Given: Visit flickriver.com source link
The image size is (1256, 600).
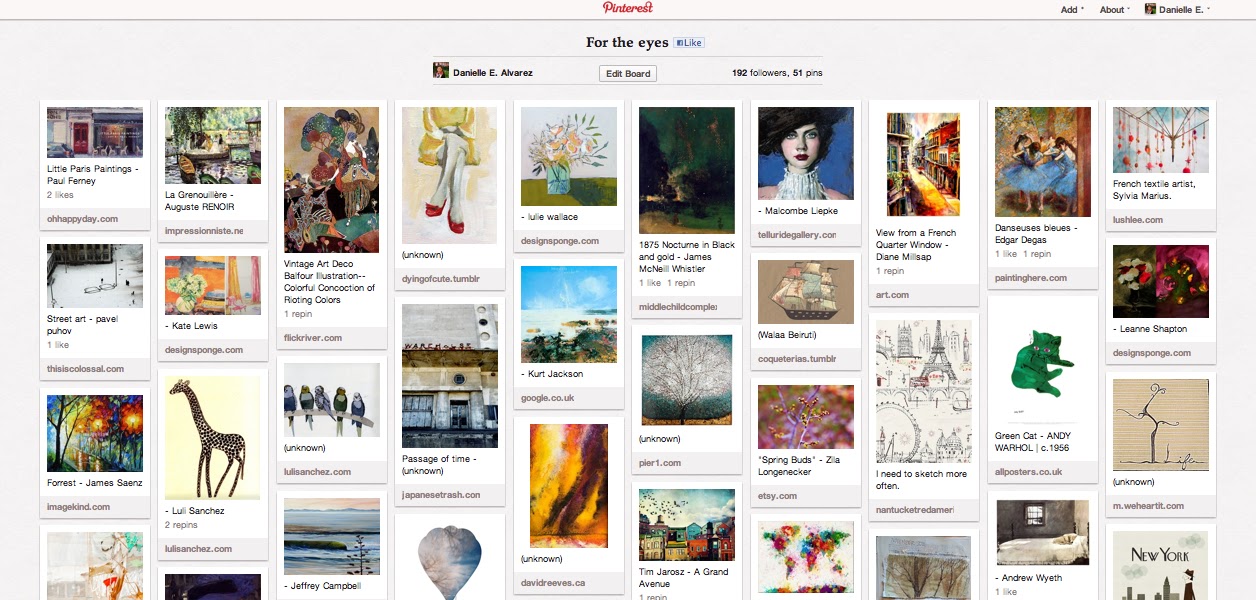Looking at the screenshot, I should [x=313, y=338].
